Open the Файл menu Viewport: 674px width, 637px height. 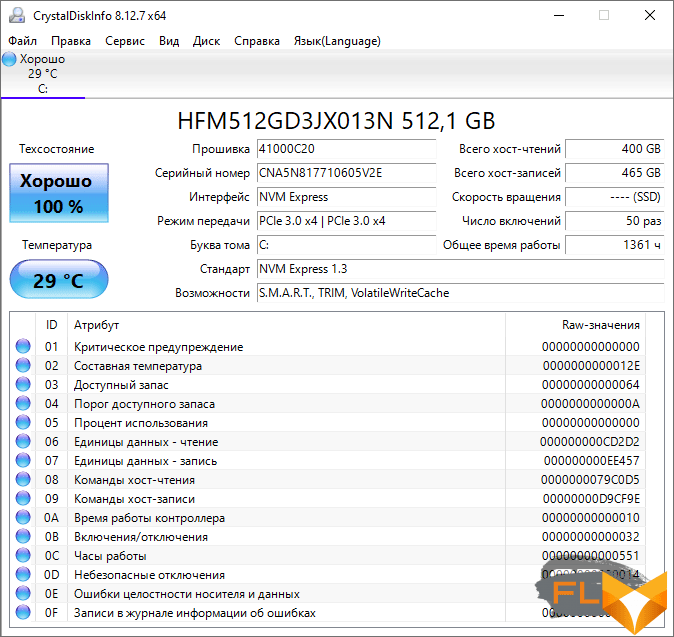[22, 41]
